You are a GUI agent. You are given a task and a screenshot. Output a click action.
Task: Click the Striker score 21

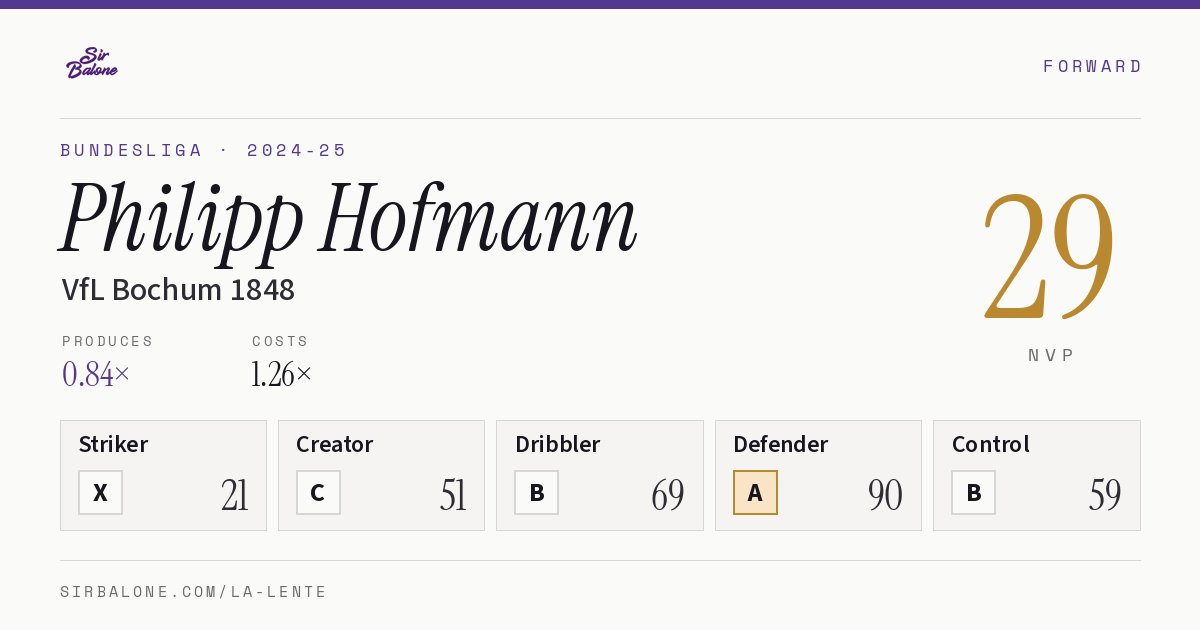[x=235, y=495]
